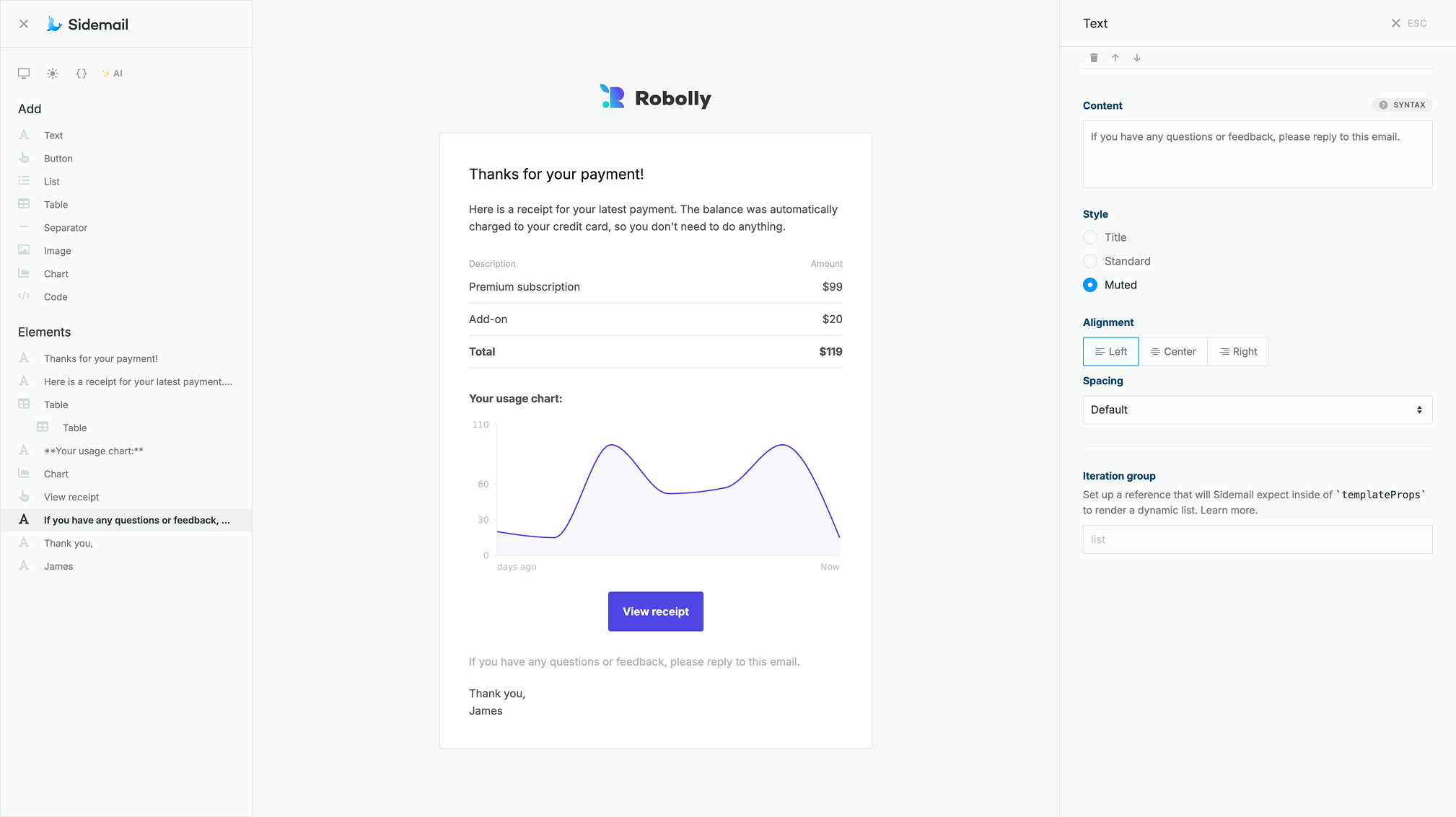Open the AI assistant sparkle button
Screen dimensions: 1456x817
(113, 74)
